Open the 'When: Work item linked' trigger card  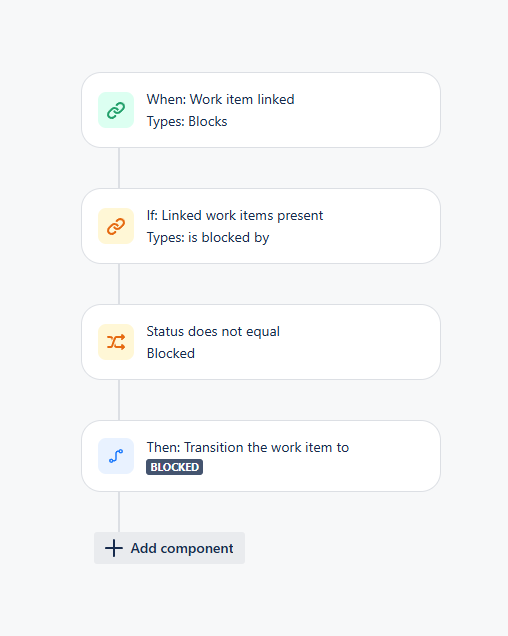pos(261,110)
